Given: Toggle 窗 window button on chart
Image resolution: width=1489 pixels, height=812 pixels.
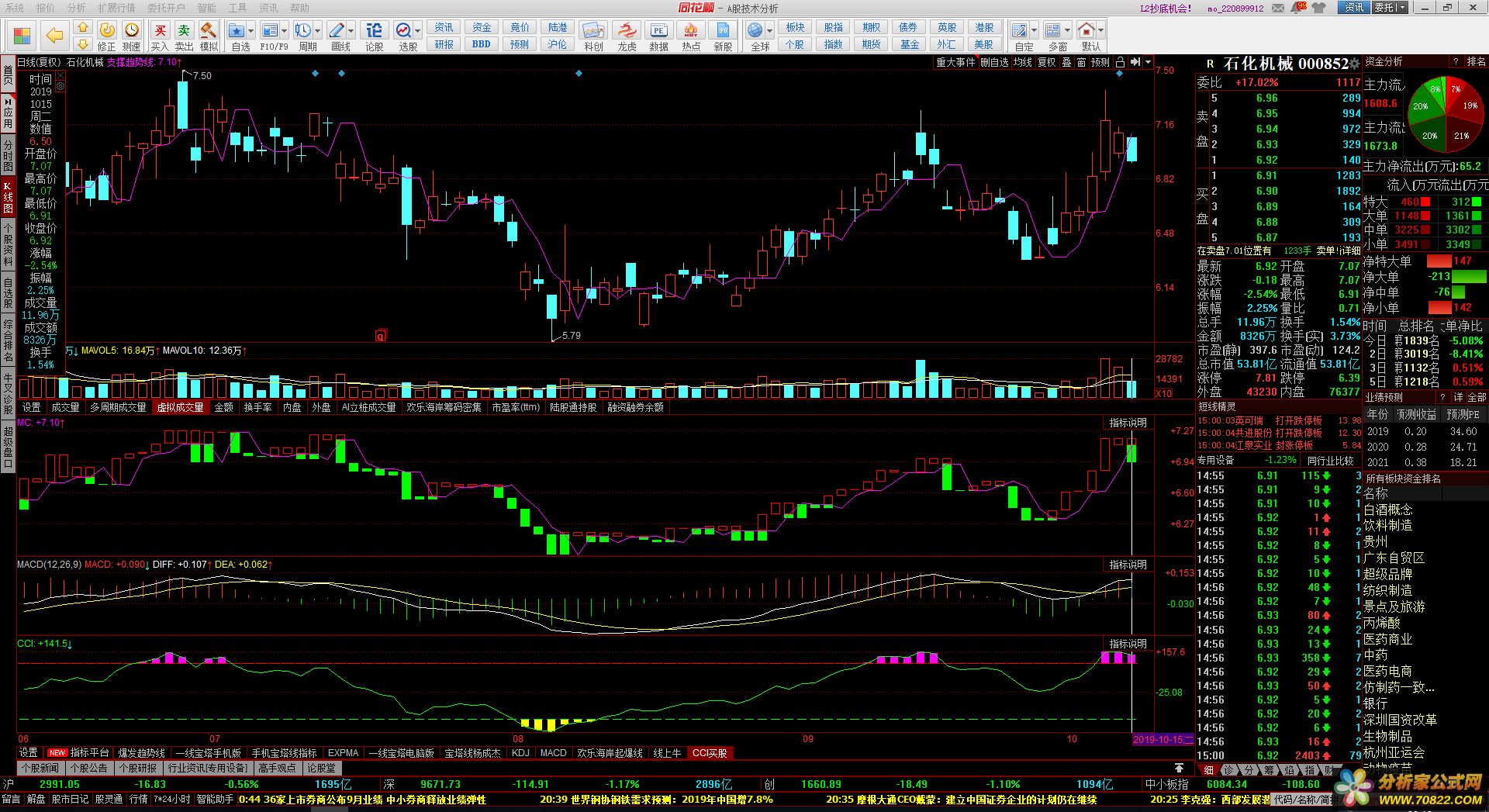Looking at the screenshot, I should coord(1081,62).
